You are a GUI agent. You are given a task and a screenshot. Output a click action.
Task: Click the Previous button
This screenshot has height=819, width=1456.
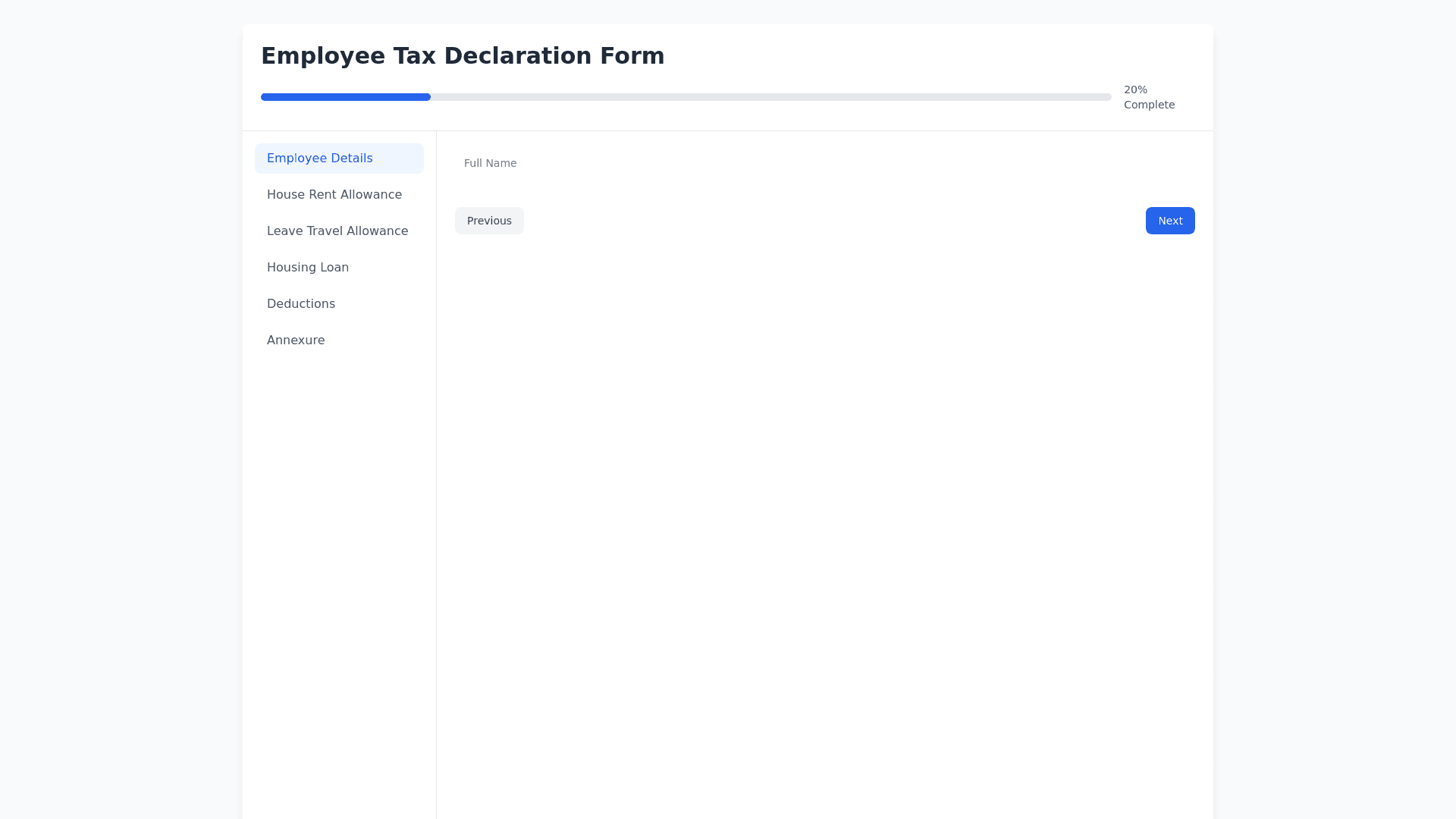point(489,221)
